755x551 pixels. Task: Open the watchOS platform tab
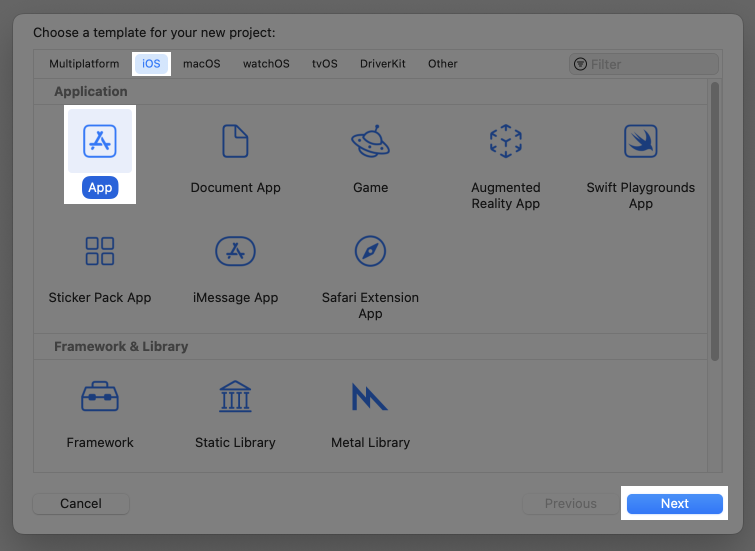pos(266,64)
